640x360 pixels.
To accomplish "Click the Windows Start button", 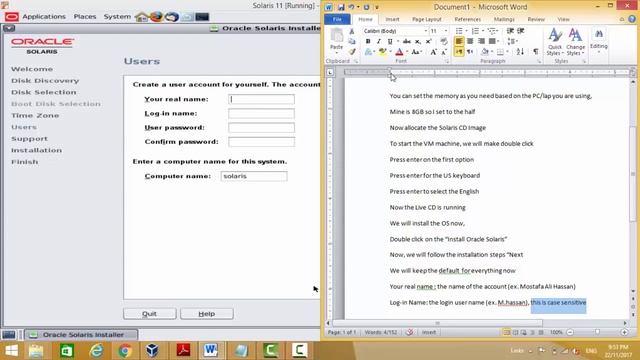I will click(11, 351).
